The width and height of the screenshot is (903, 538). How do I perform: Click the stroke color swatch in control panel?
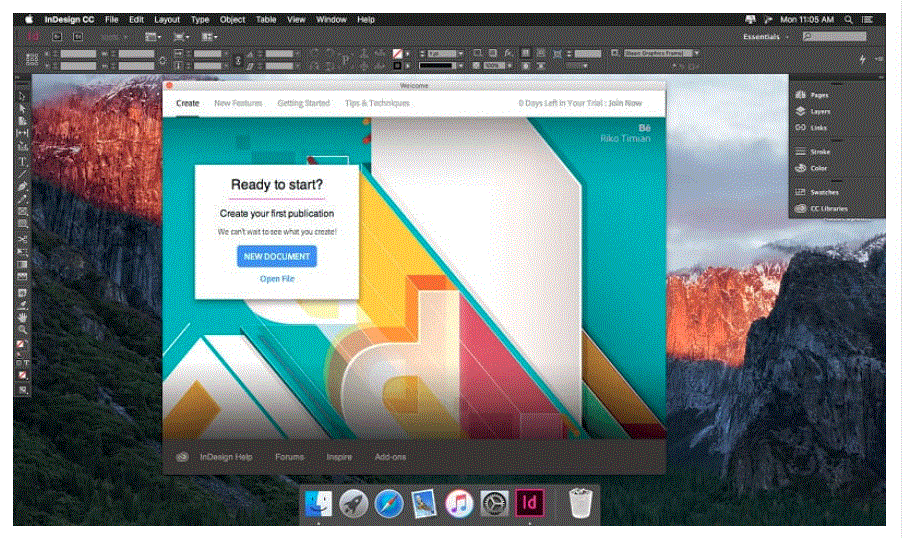click(x=397, y=66)
